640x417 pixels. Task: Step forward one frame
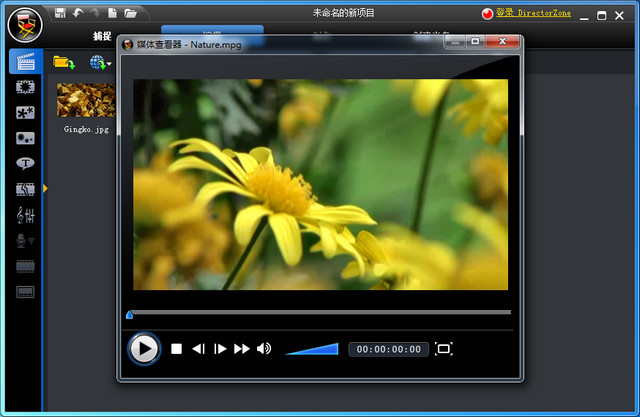point(220,349)
